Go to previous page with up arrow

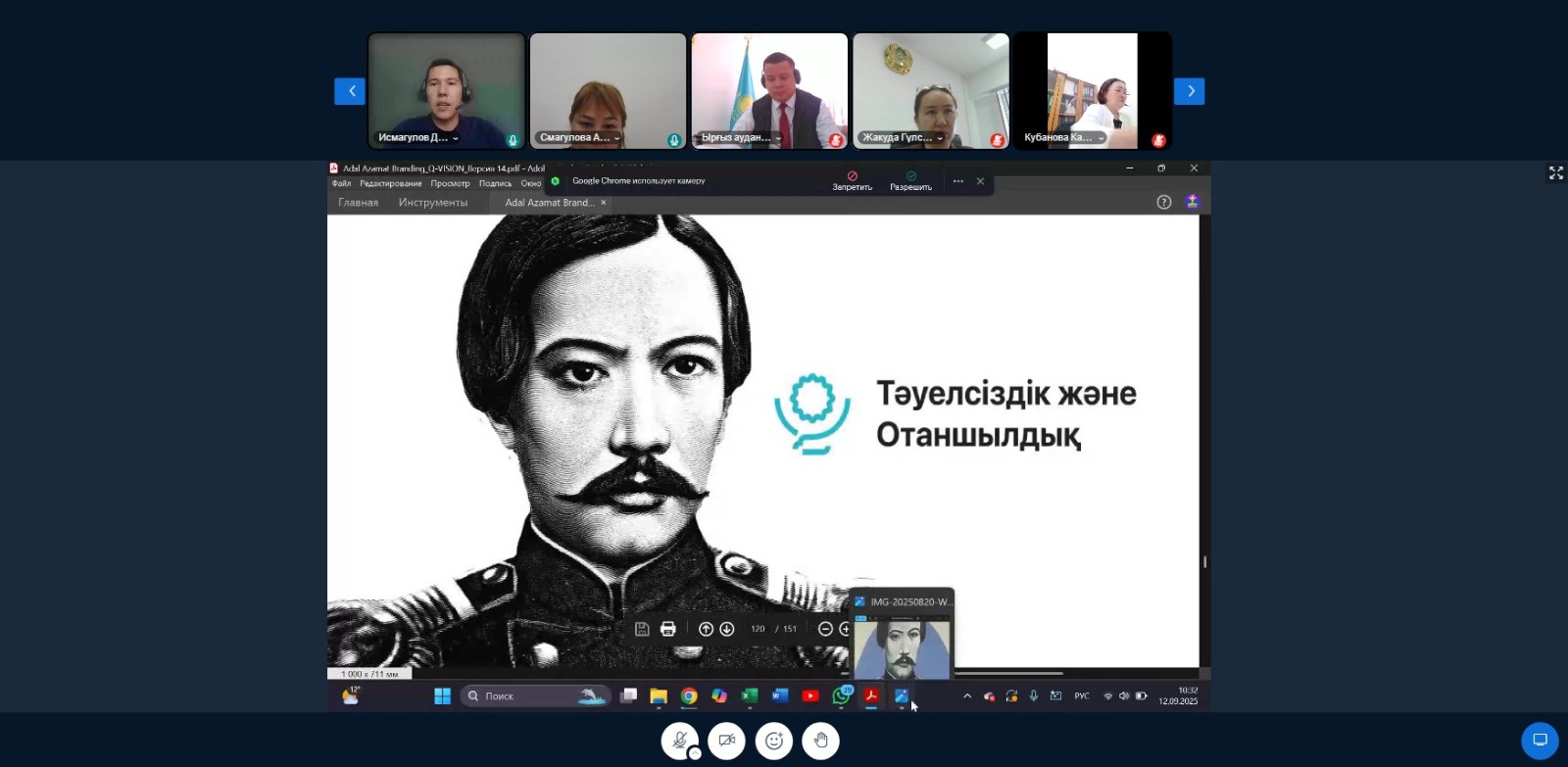706,629
